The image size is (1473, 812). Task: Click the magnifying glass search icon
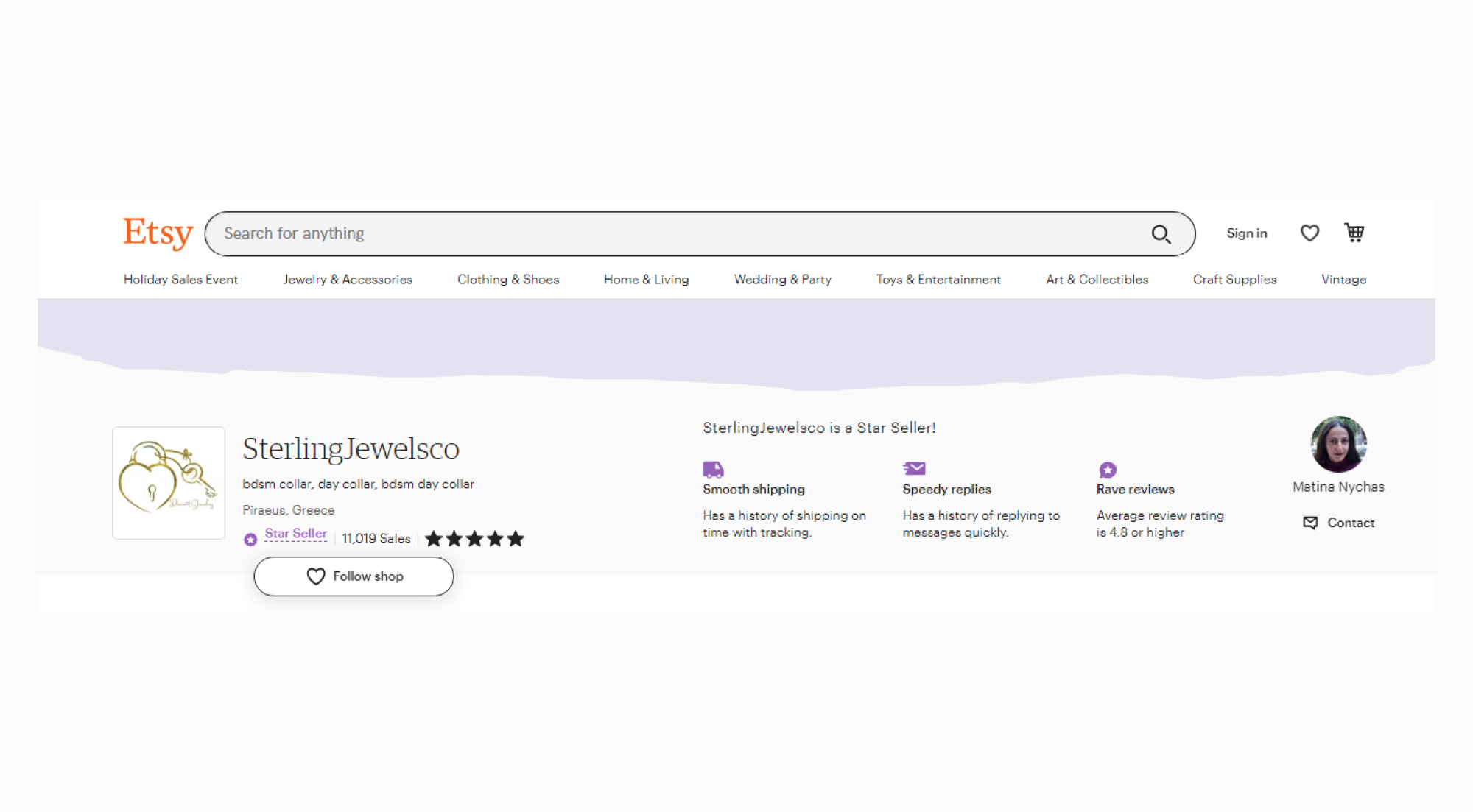(x=1161, y=234)
